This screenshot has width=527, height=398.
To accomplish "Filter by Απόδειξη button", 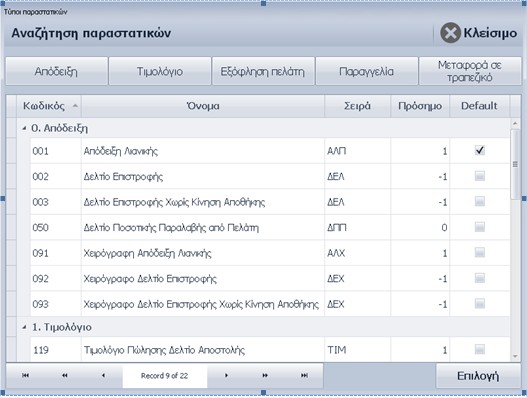I will 56,71.
